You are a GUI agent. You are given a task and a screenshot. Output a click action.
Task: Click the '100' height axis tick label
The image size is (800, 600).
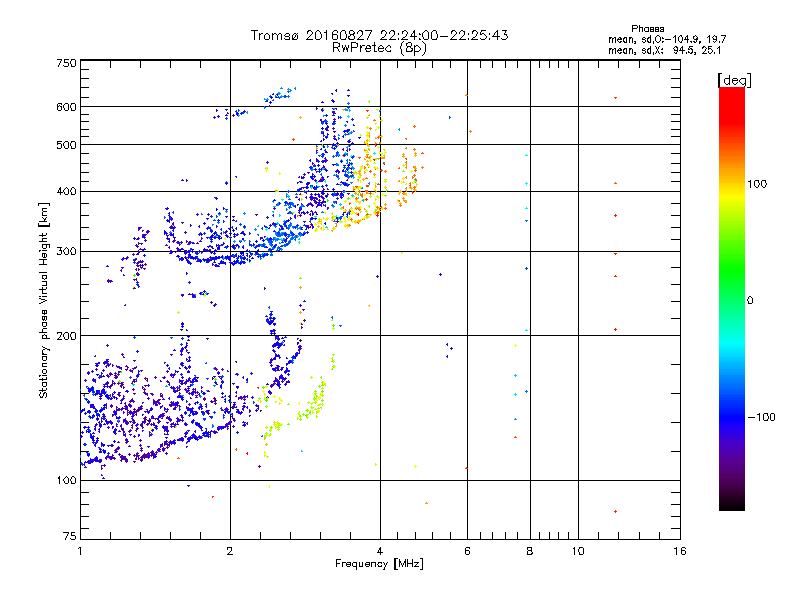click(66, 480)
